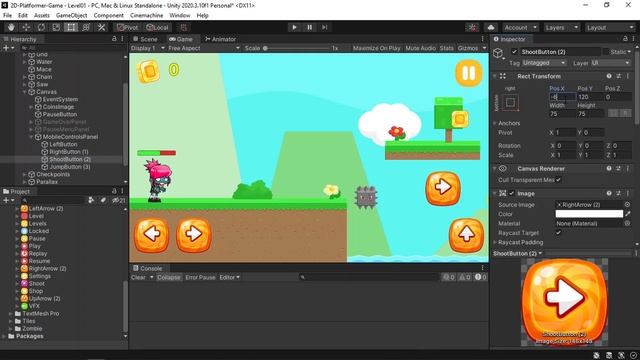This screenshot has height=360, width=640.
Task: Toggle Local handle rotation
Action: (x=158, y=27)
